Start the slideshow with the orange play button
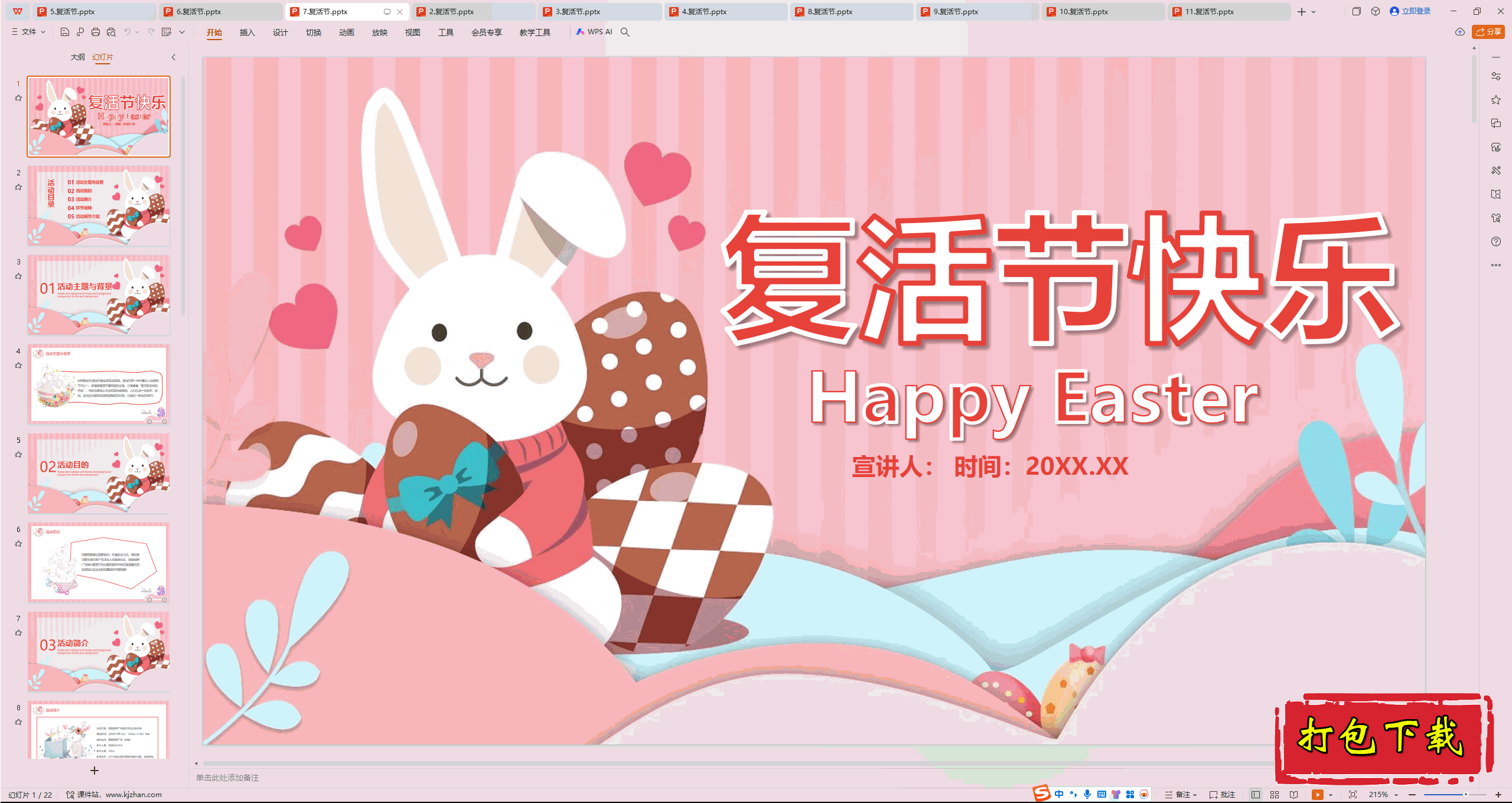1512x803 pixels. (1318, 795)
